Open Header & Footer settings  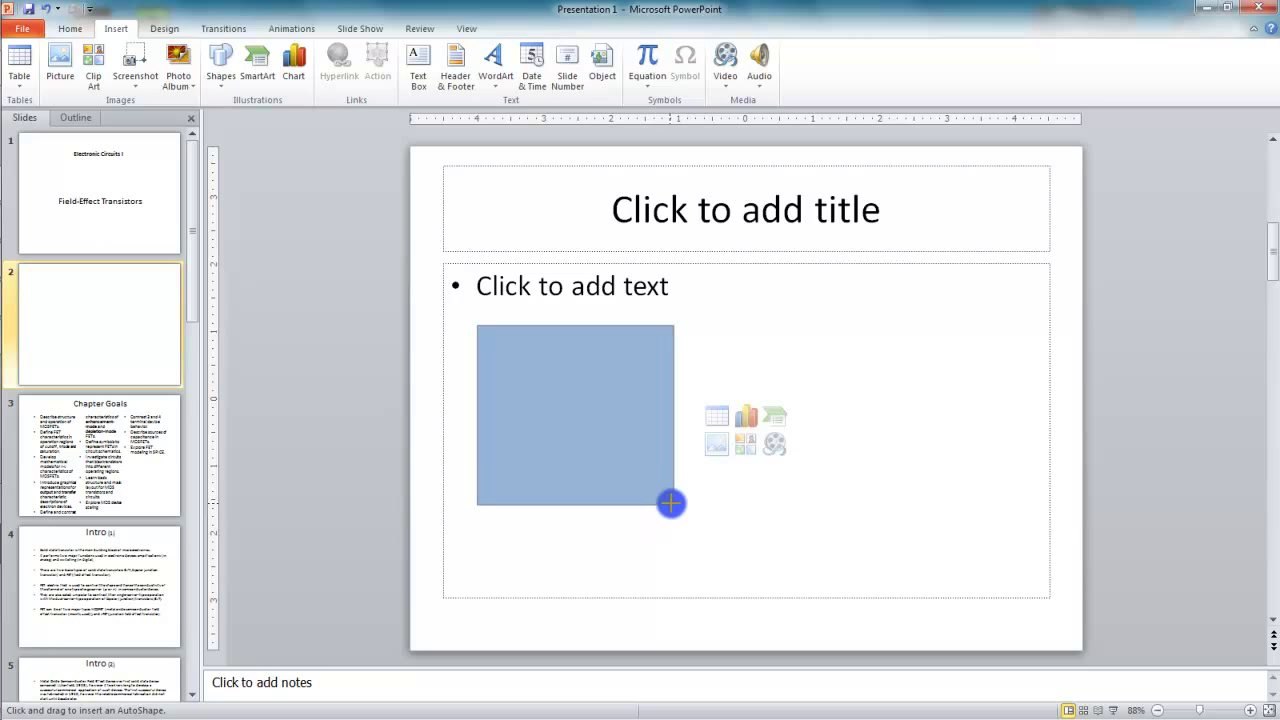point(456,67)
